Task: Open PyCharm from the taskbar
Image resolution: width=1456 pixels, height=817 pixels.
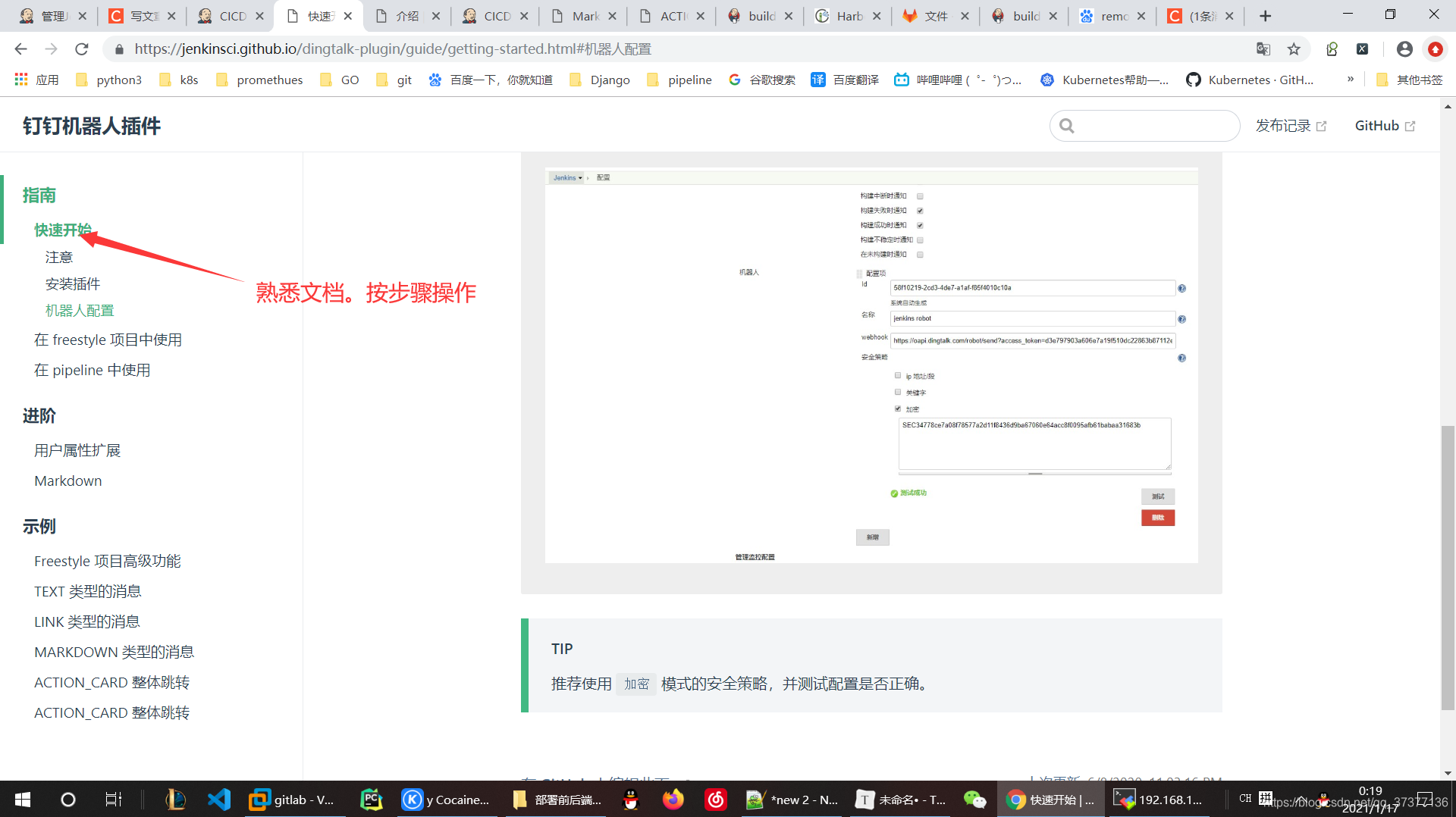Action: (371, 800)
